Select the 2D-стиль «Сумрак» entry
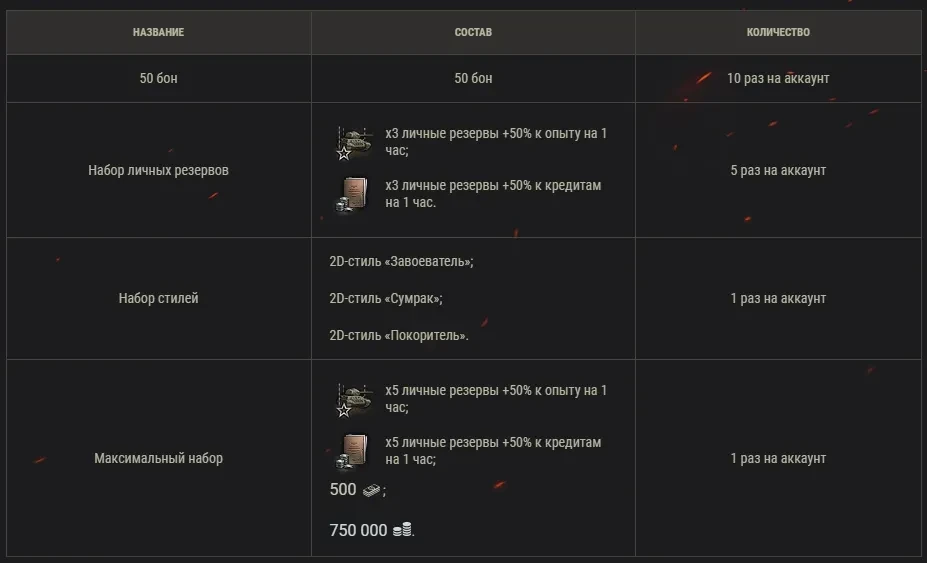This screenshot has width=927, height=563. click(x=385, y=298)
